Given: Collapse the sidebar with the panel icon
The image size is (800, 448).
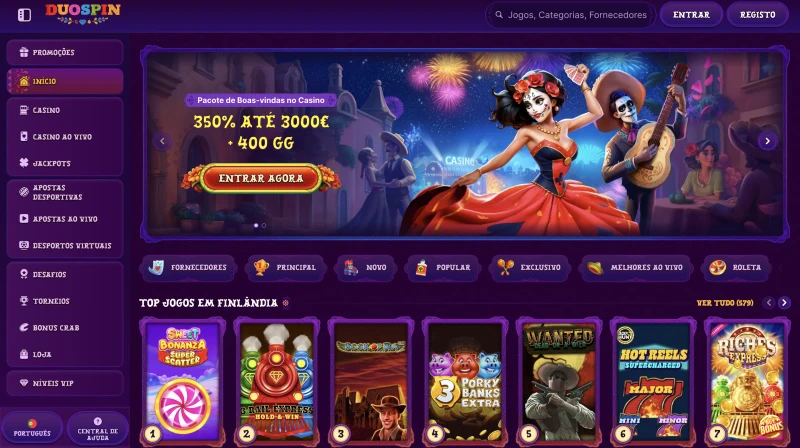Looking at the screenshot, I should click(x=24, y=15).
